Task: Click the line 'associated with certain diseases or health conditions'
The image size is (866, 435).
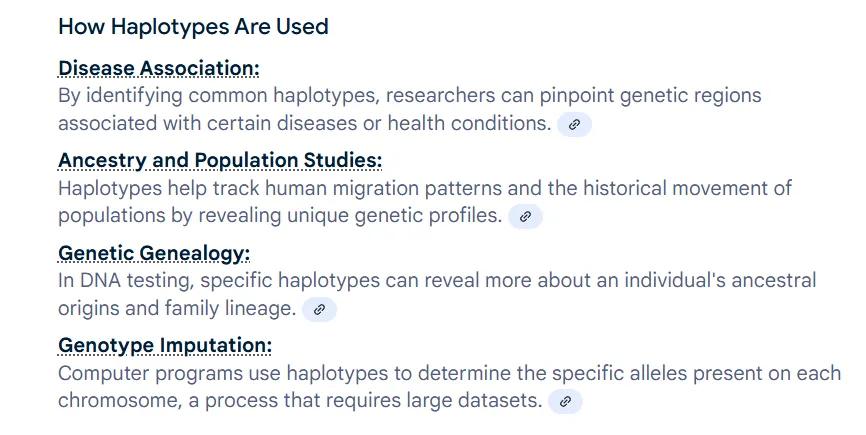Action: click(x=304, y=124)
